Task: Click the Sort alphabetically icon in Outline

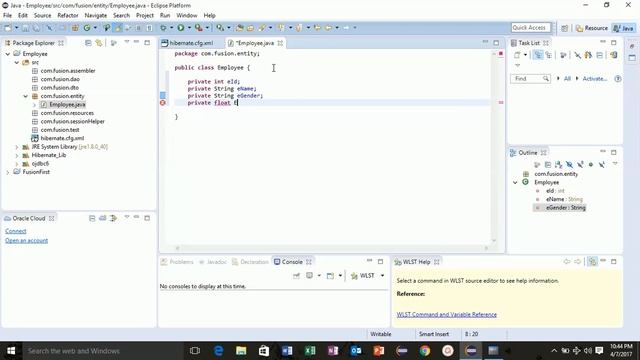Action: (x=558, y=164)
